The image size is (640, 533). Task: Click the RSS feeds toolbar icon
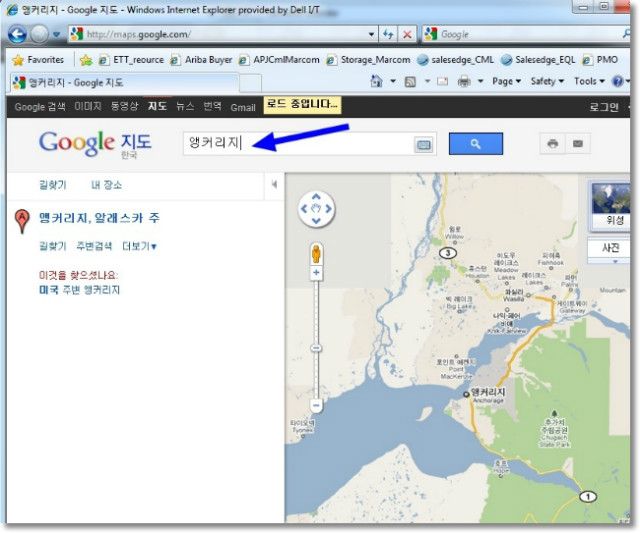coord(410,82)
